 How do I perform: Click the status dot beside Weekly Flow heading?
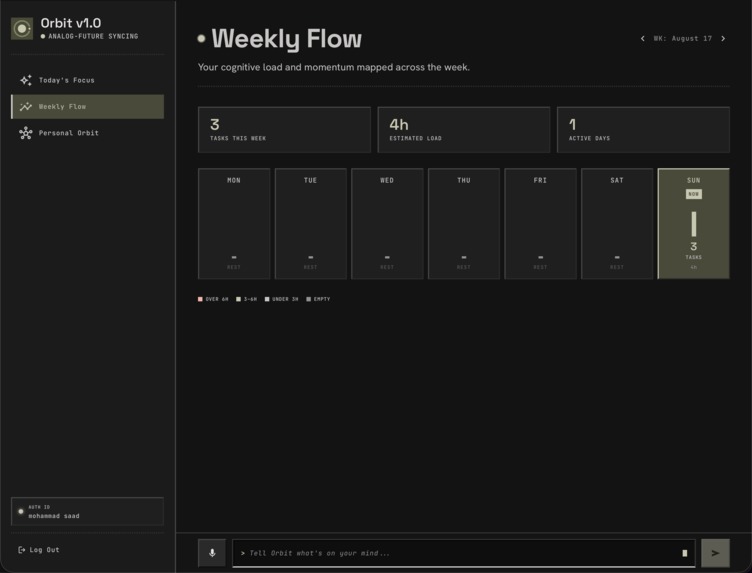201,38
